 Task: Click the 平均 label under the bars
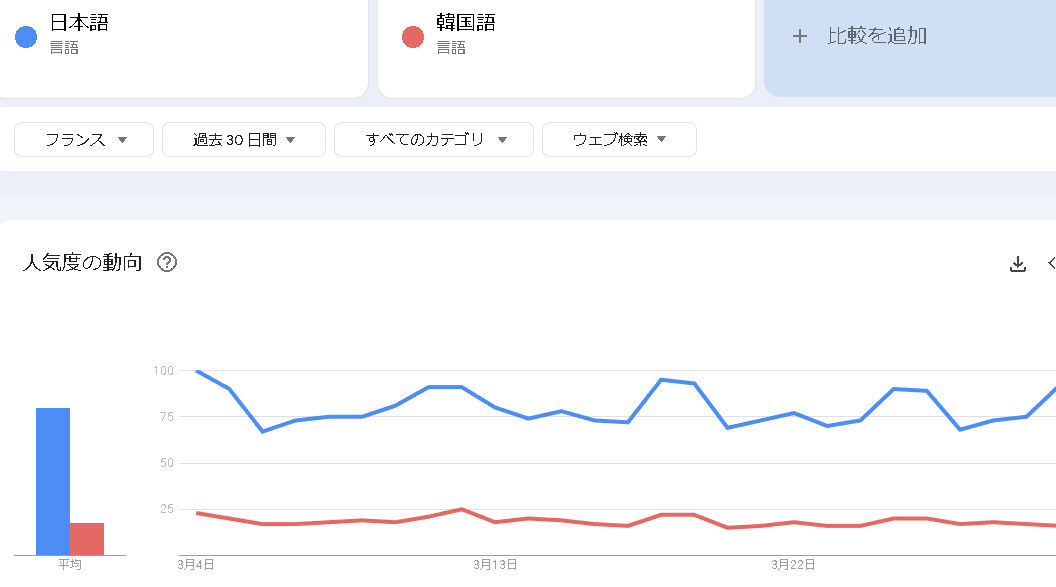70,565
